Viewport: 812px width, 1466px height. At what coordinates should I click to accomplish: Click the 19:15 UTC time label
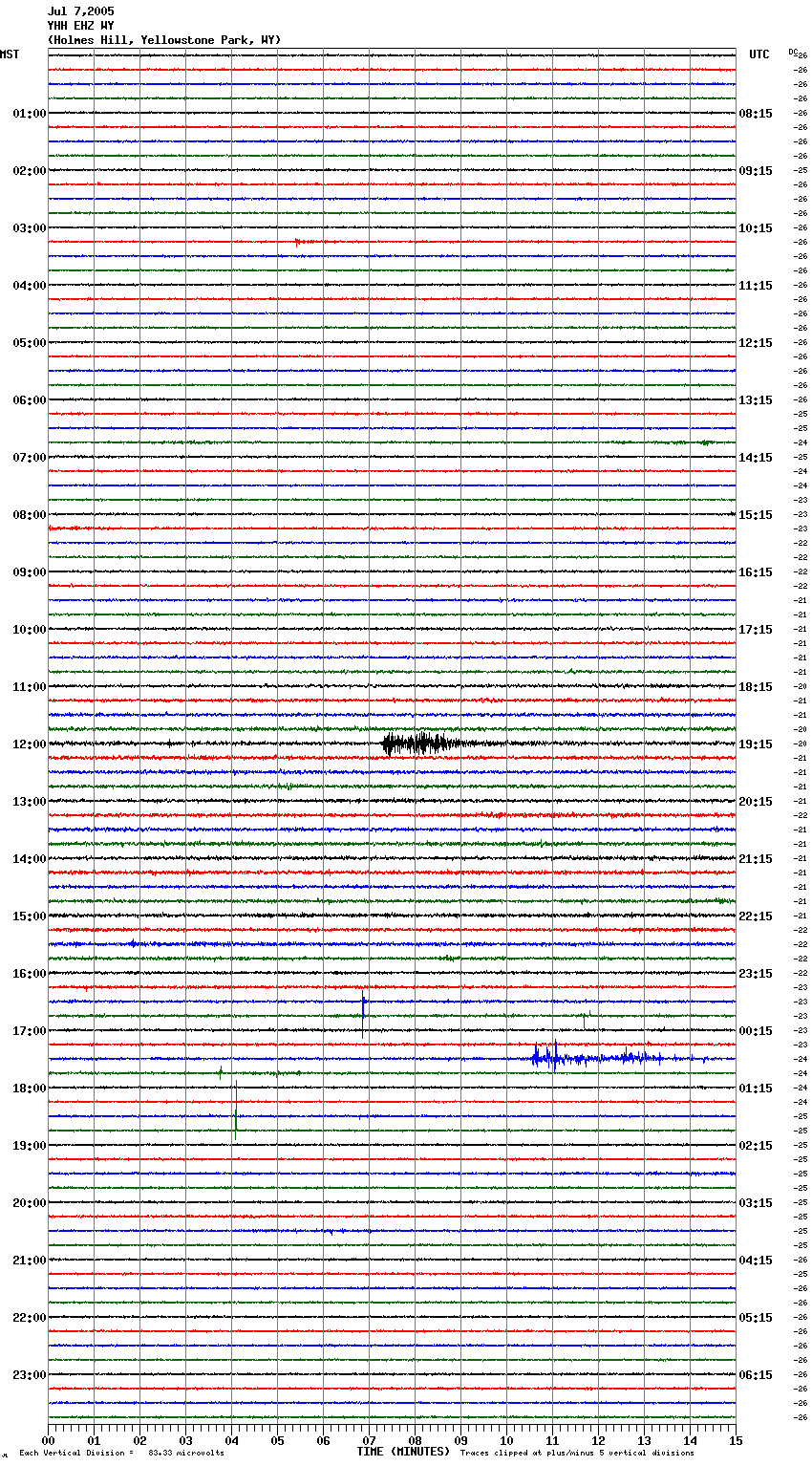tap(756, 744)
